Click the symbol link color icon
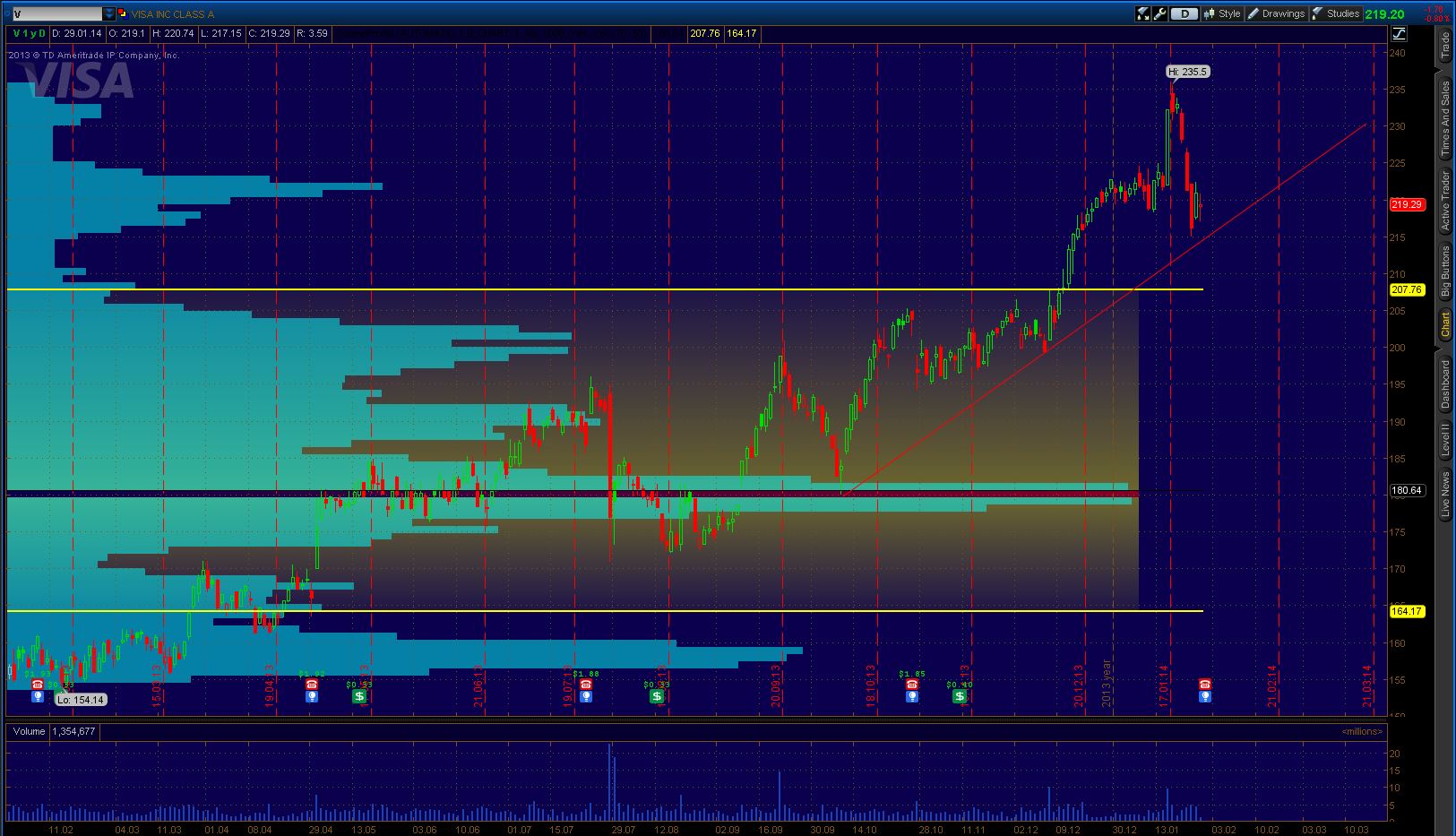The height and width of the screenshot is (836, 1456). coord(123,14)
